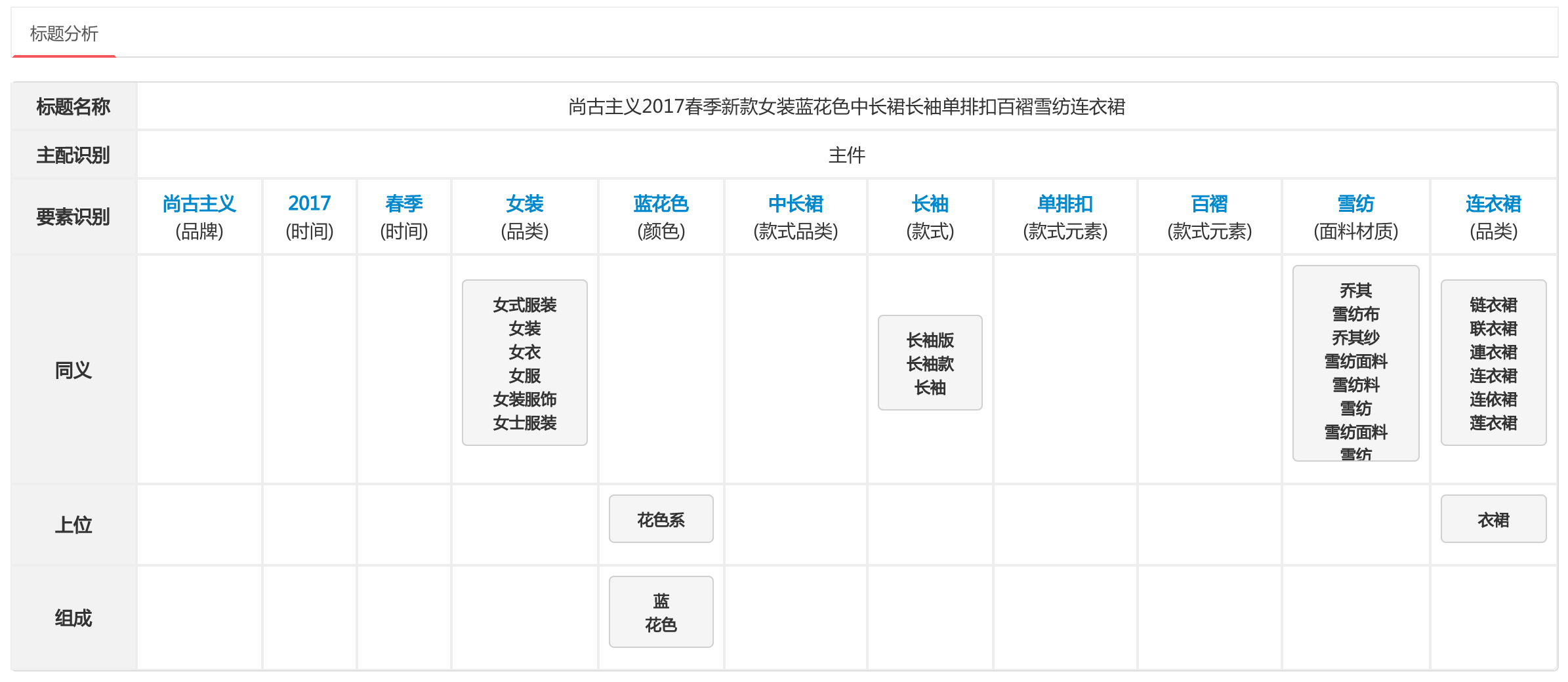Select the 女装服饰 synonym

click(x=525, y=399)
